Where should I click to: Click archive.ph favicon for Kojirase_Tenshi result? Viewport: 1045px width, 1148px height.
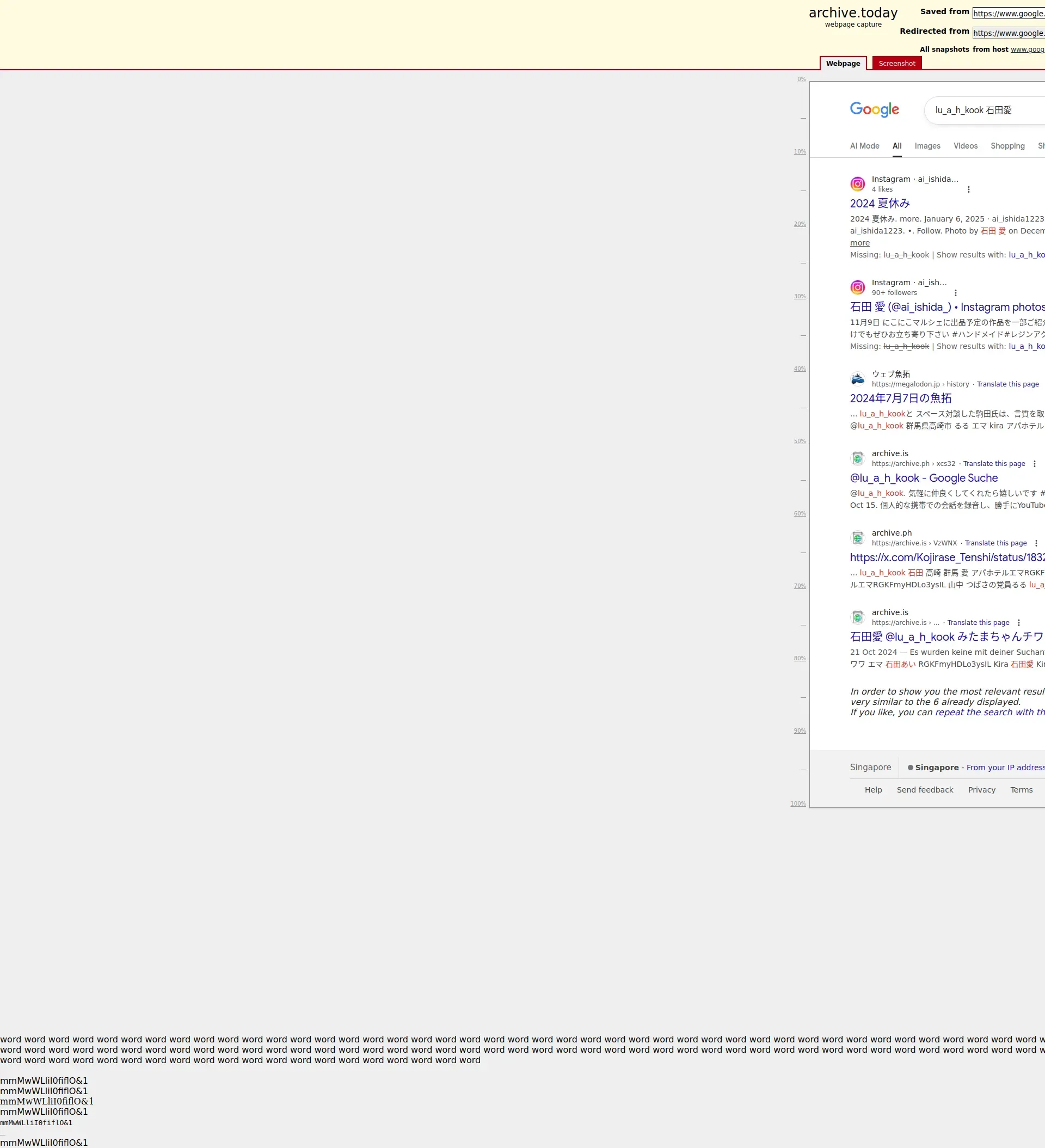pyautogui.click(x=858, y=538)
